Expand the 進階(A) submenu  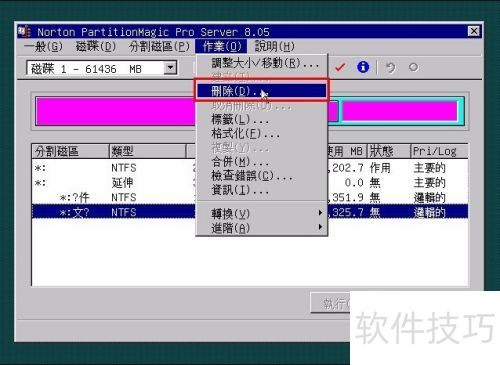click(x=261, y=228)
